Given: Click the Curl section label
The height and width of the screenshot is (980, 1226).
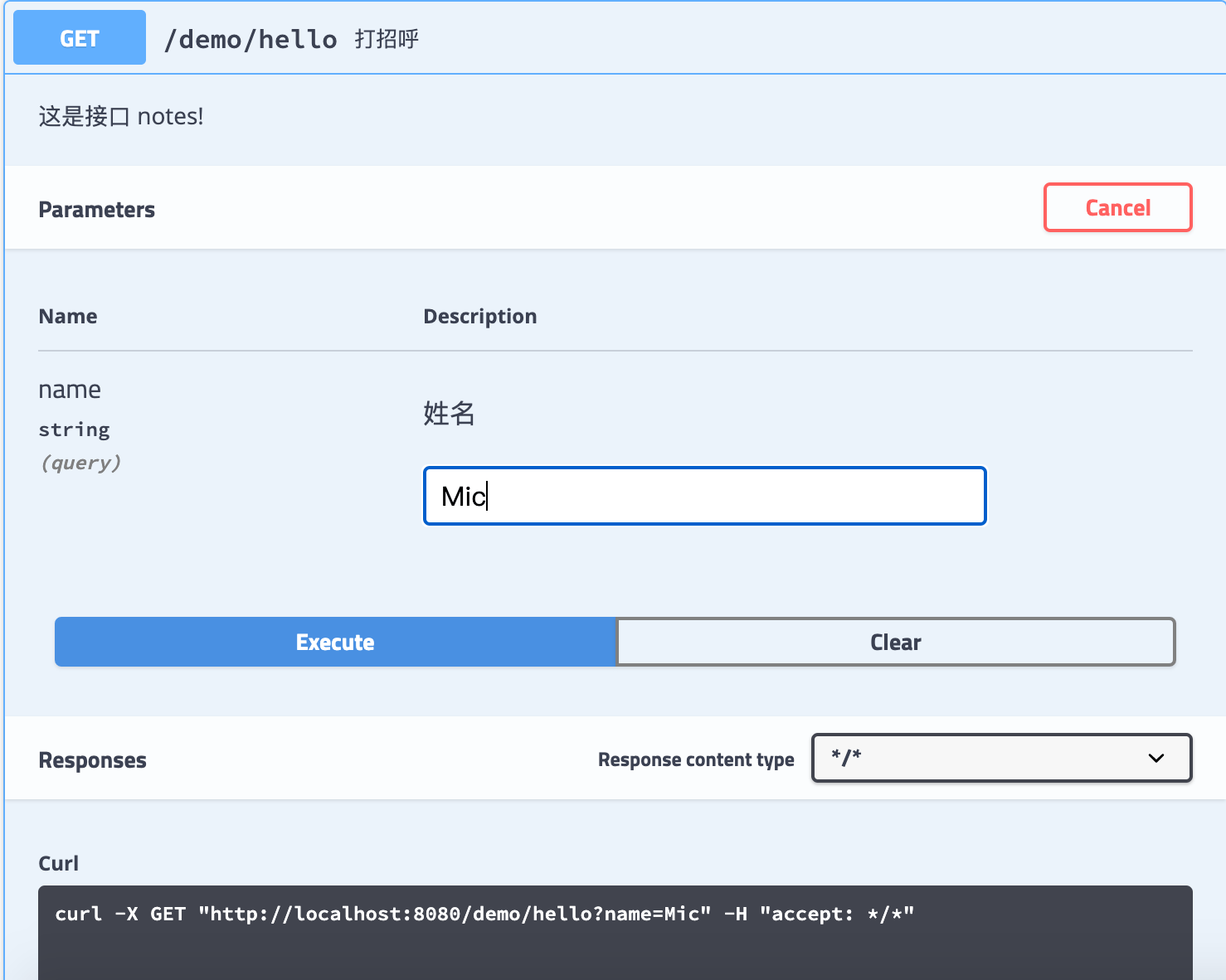Looking at the screenshot, I should coord(59,863).
